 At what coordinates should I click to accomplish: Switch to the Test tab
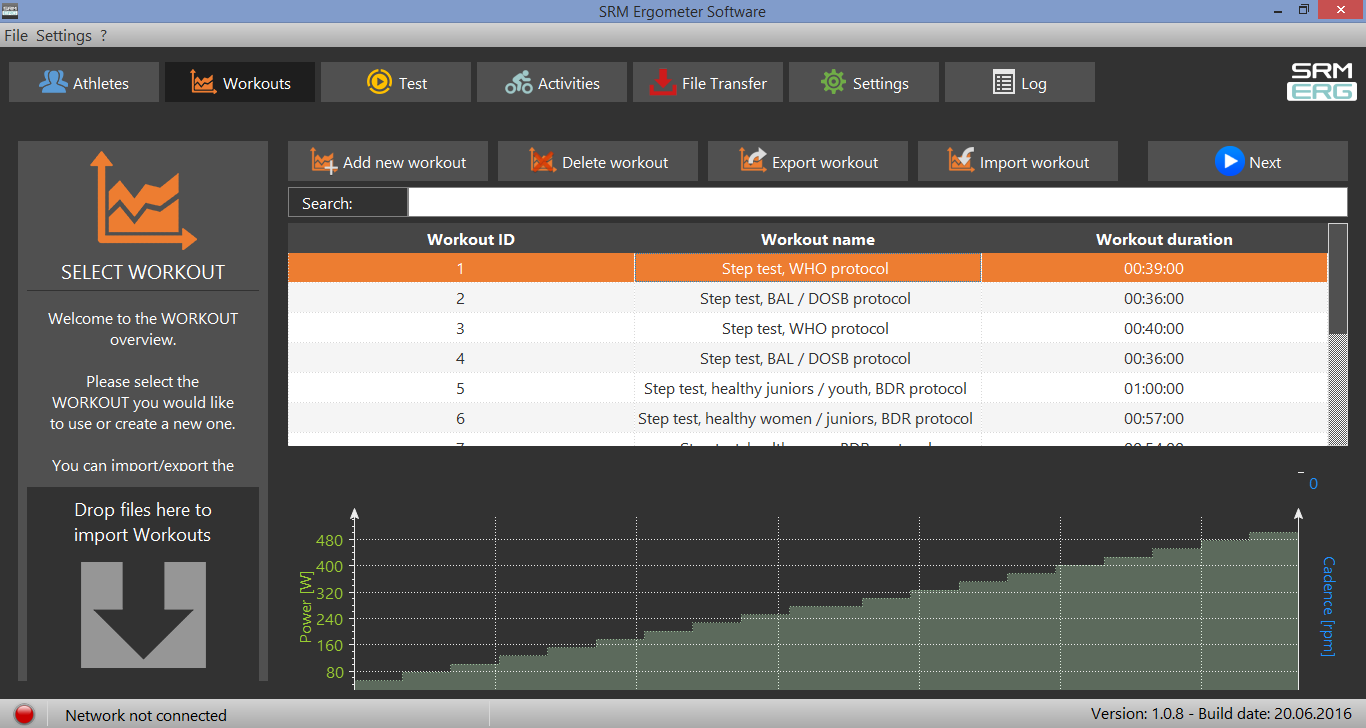tap(396, 83)
